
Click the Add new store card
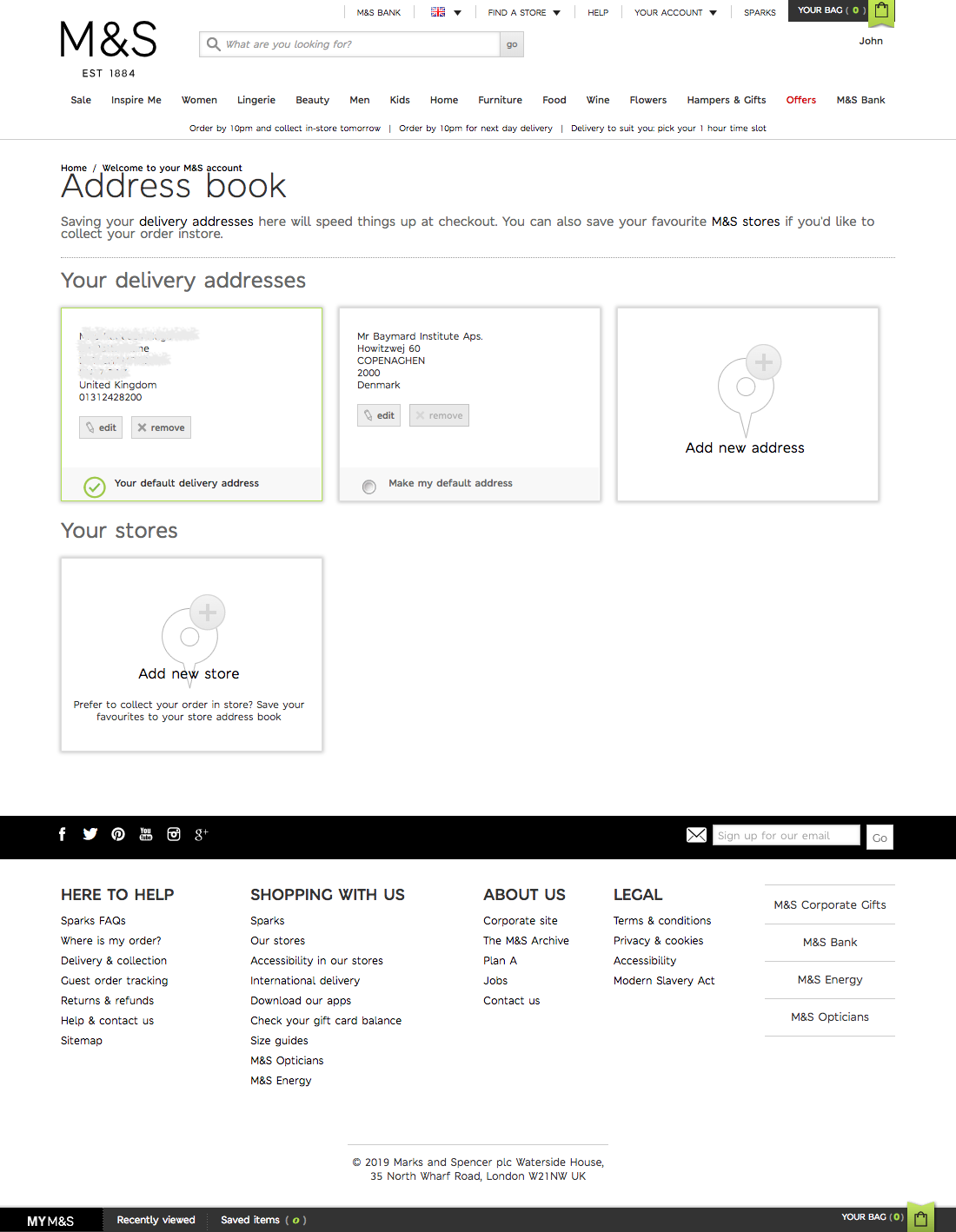point(191,654)
